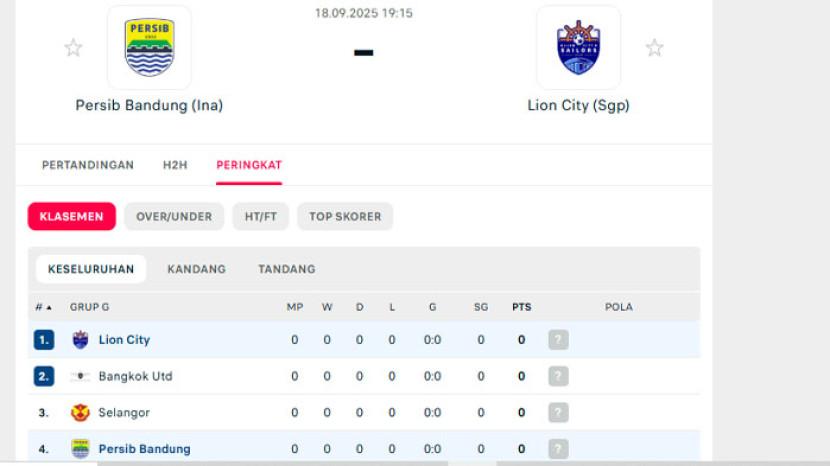Click the question mark form icon for Lion City
This screenshot has width=830, height=466.
(x=558, y=340)
